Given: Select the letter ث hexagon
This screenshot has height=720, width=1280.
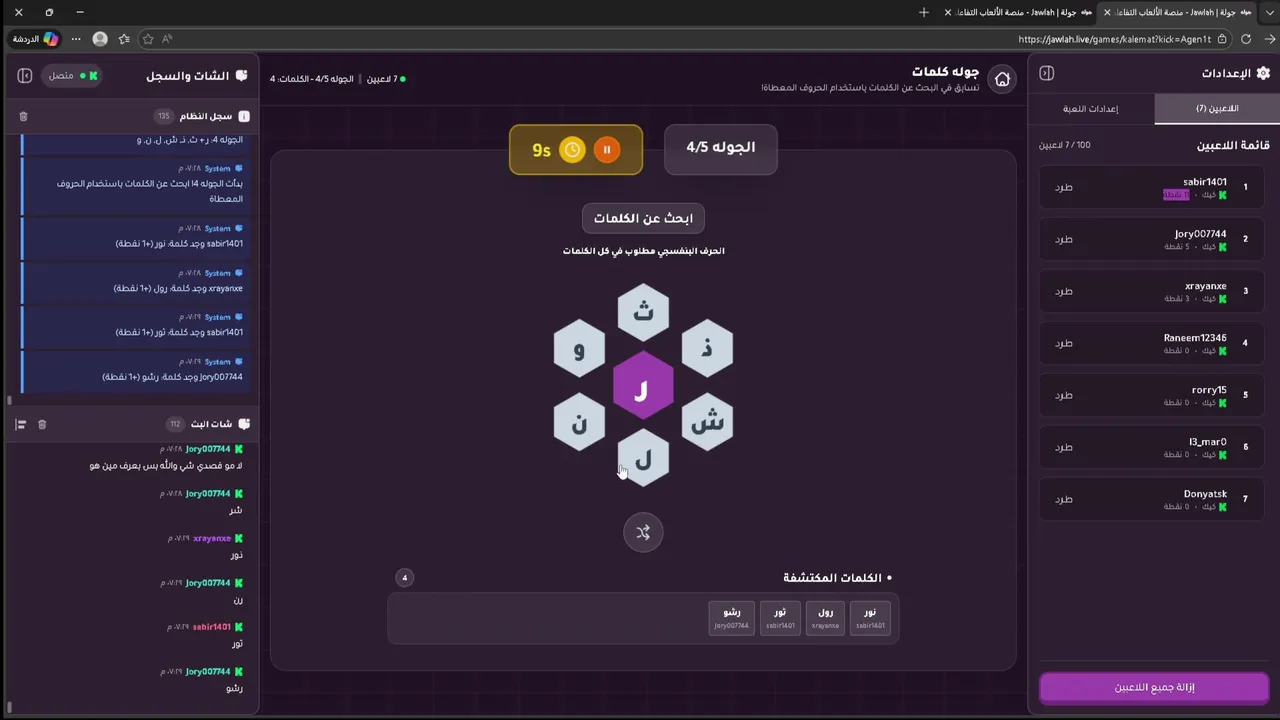Looking at the screenshot, I should pos(643,313).
